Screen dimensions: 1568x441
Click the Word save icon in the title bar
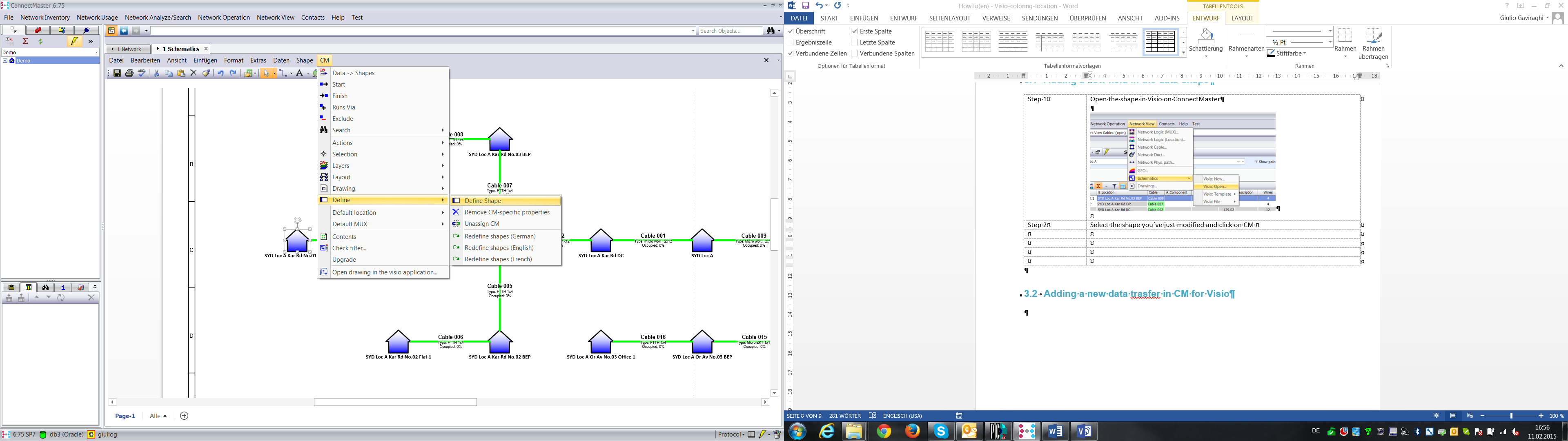click(x=805, y=5)
